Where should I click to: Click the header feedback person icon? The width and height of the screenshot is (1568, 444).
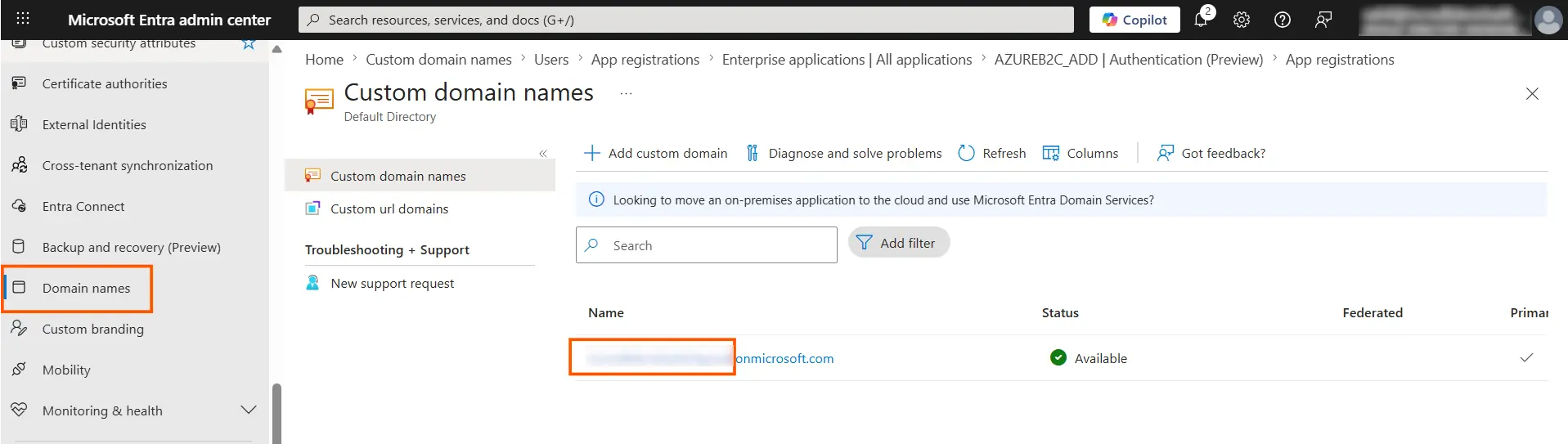point(1323,20)
